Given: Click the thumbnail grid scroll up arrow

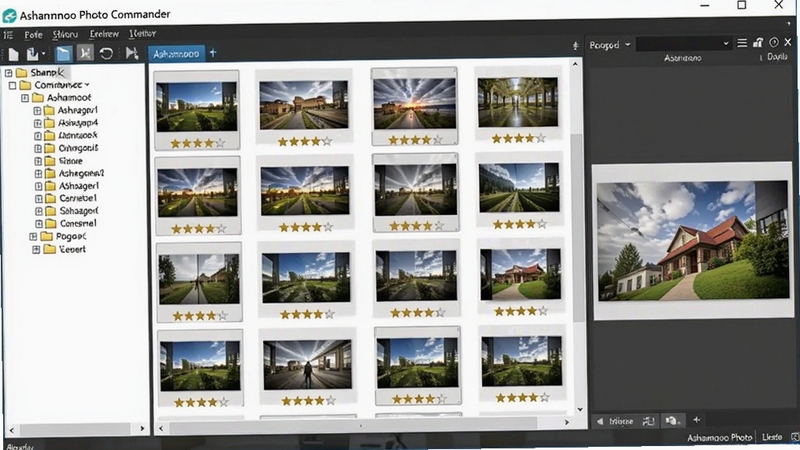Looking at the screenshot, I should coord(576,64).
